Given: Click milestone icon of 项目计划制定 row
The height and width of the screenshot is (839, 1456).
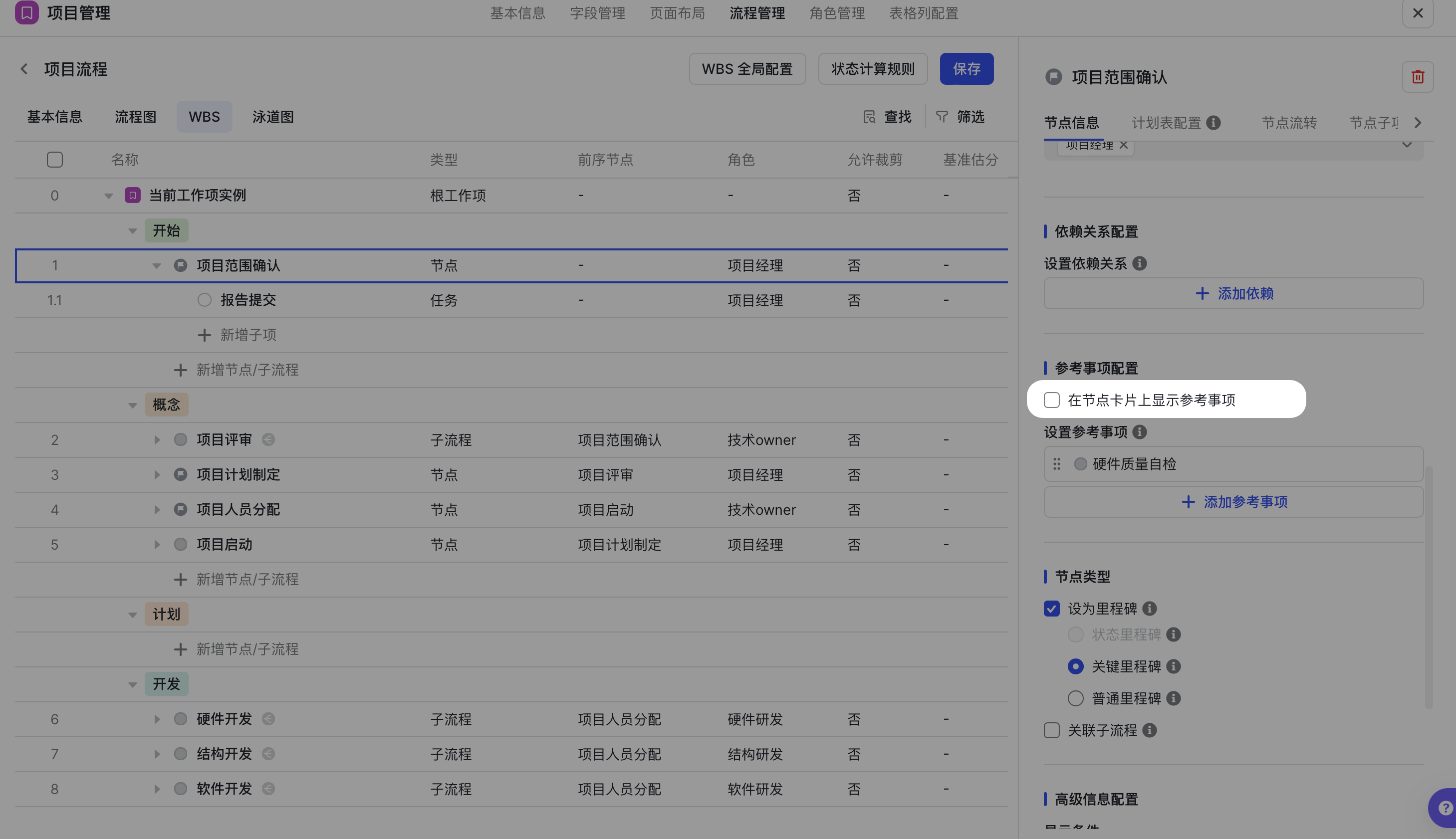Looking at the screenshot, I should pyautogui.click(x=181, y=474).
